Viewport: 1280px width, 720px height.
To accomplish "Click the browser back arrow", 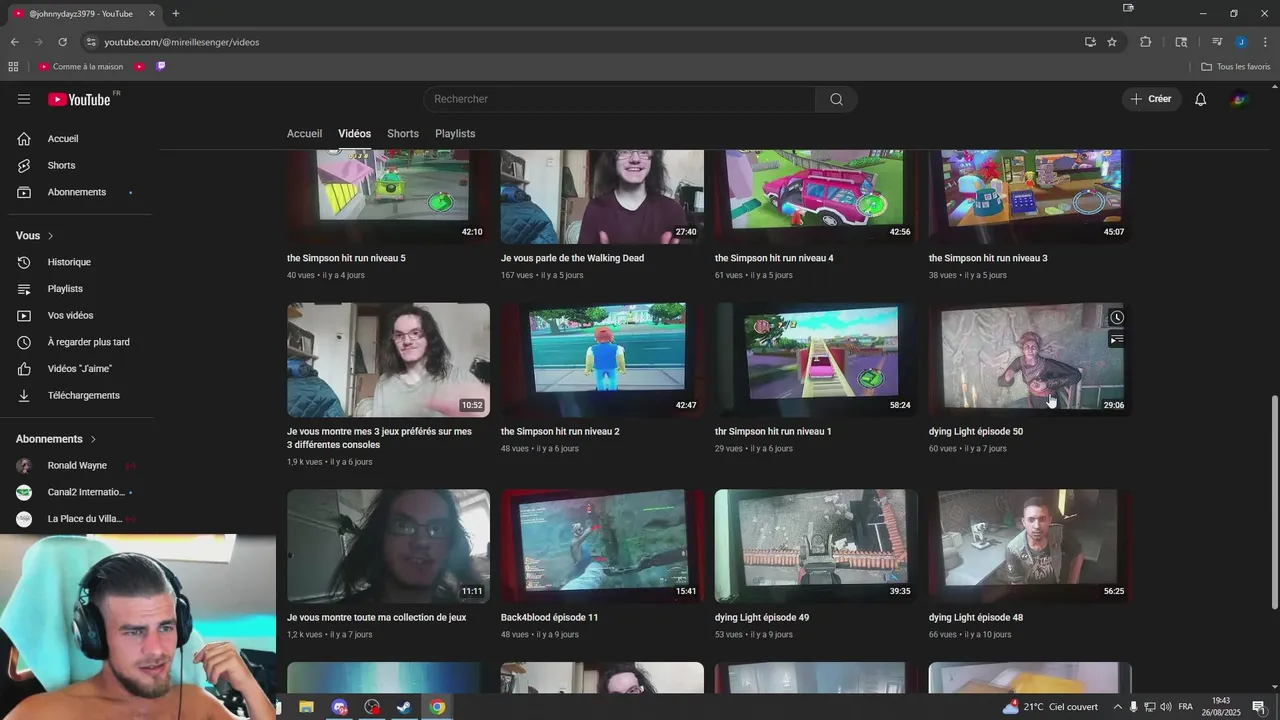I will click(14, 42).
